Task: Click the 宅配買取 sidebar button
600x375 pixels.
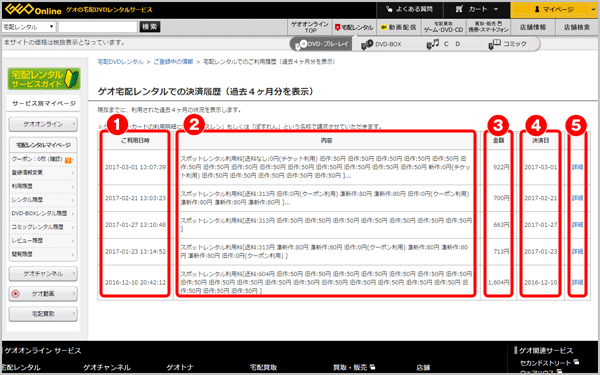Action: (x=43, y=314)
